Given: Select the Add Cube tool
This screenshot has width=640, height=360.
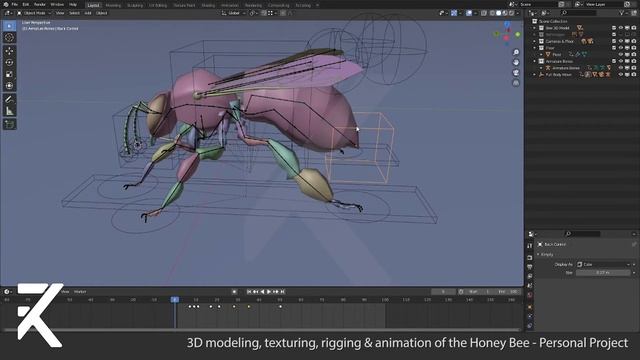Looking at the screenshot, I should coord(9,124).
